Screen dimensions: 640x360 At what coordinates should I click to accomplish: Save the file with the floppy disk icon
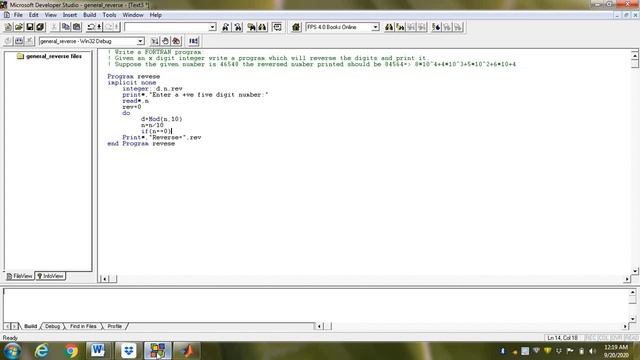(x=29, y=27)
